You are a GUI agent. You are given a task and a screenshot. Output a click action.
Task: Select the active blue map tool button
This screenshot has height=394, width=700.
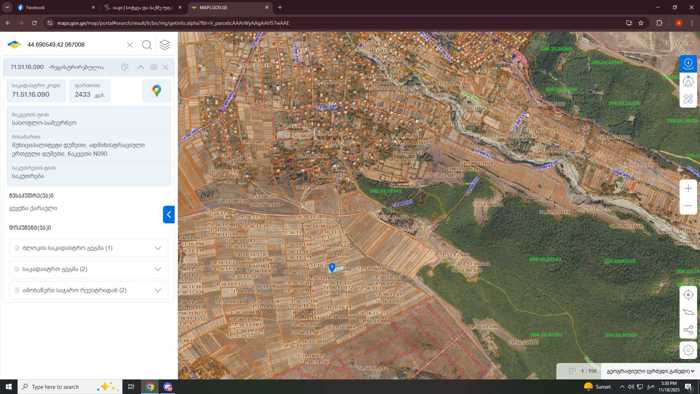[688, 63]
